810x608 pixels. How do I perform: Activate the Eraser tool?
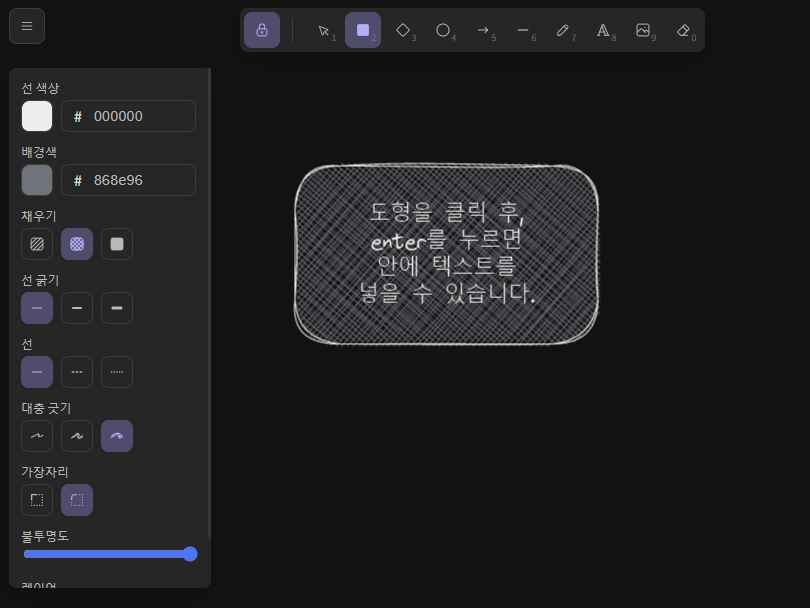[684, 30]
